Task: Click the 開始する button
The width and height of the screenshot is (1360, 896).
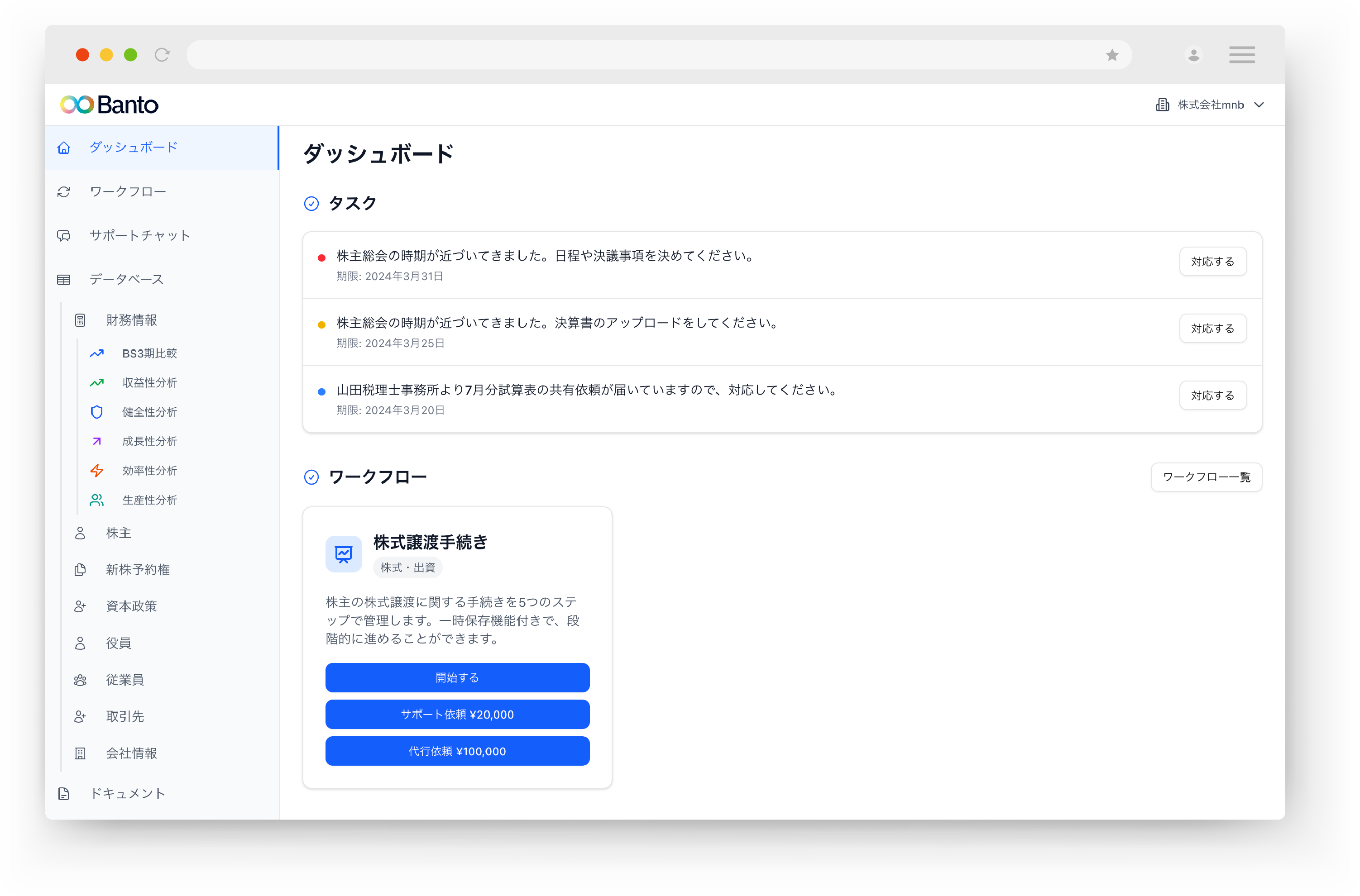Action: point(457,677)
